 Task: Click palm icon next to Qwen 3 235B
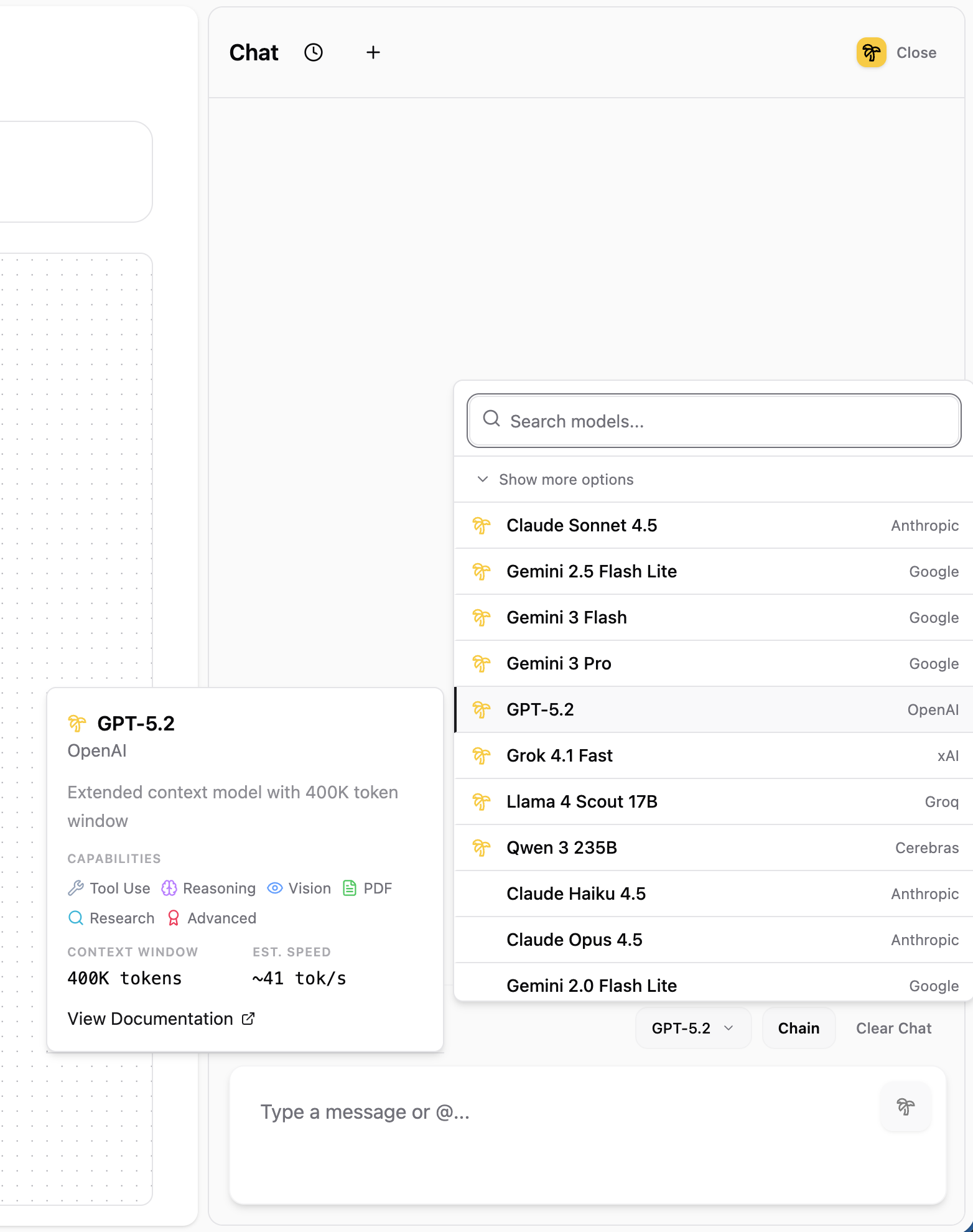pyautogui.click(x=482, y=848)
